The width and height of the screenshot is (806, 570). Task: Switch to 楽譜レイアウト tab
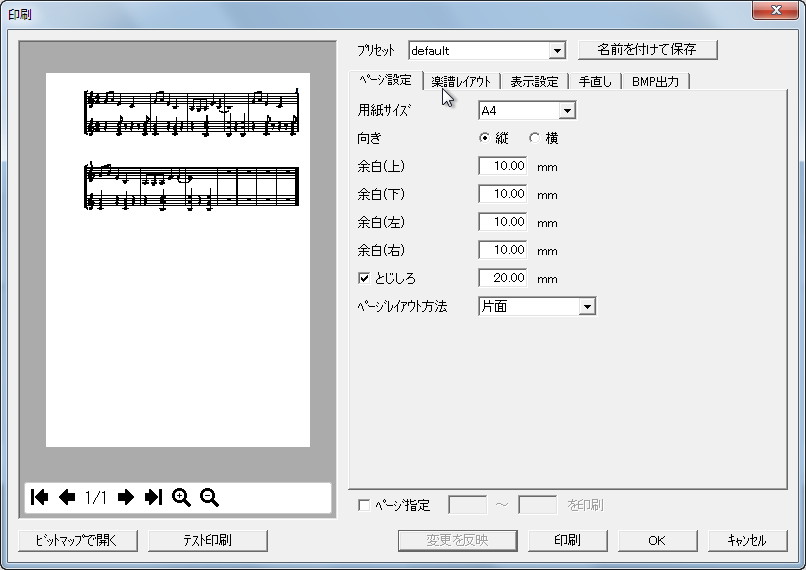(461, 81)
